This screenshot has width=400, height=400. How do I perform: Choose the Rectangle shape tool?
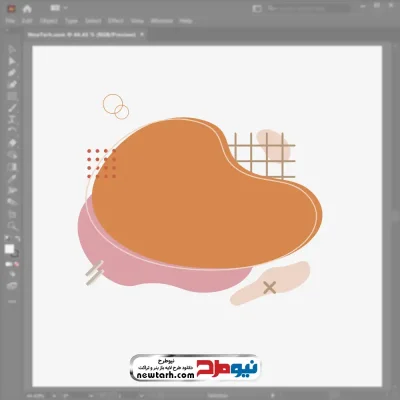[x=12, y=97]
